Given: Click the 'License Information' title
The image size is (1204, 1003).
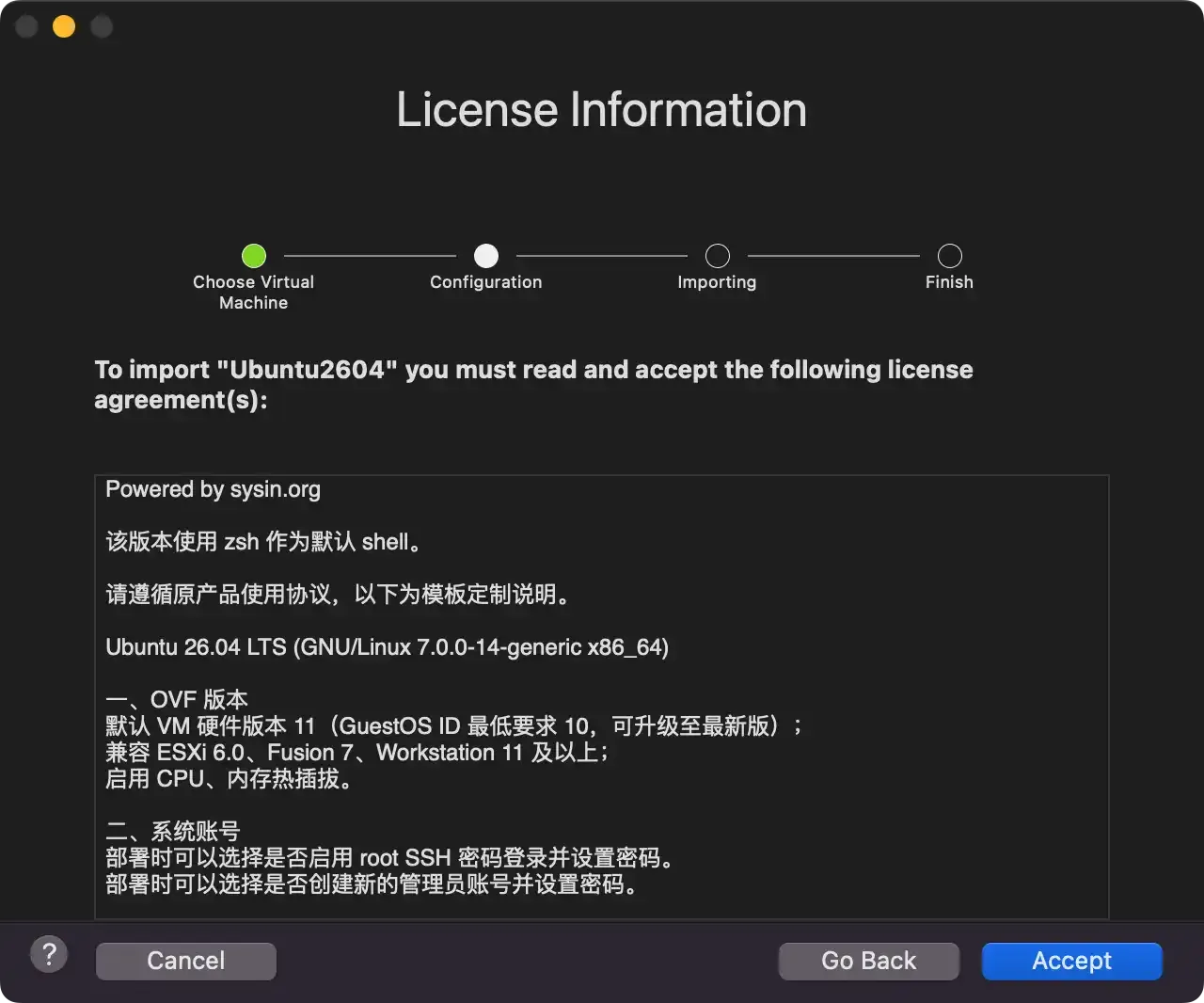Looking at the screenshot, I should point(602,109).
